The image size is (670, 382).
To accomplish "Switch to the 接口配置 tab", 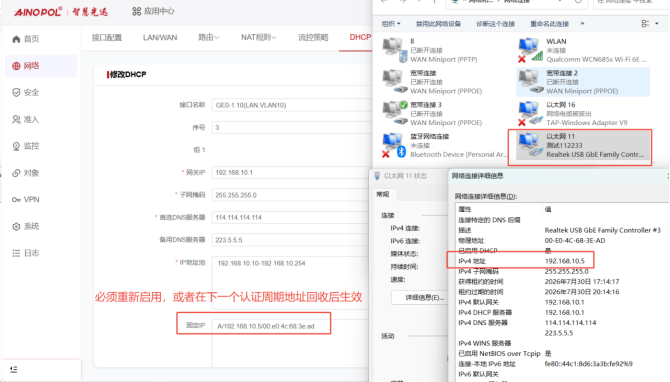I will coord(107,38).
